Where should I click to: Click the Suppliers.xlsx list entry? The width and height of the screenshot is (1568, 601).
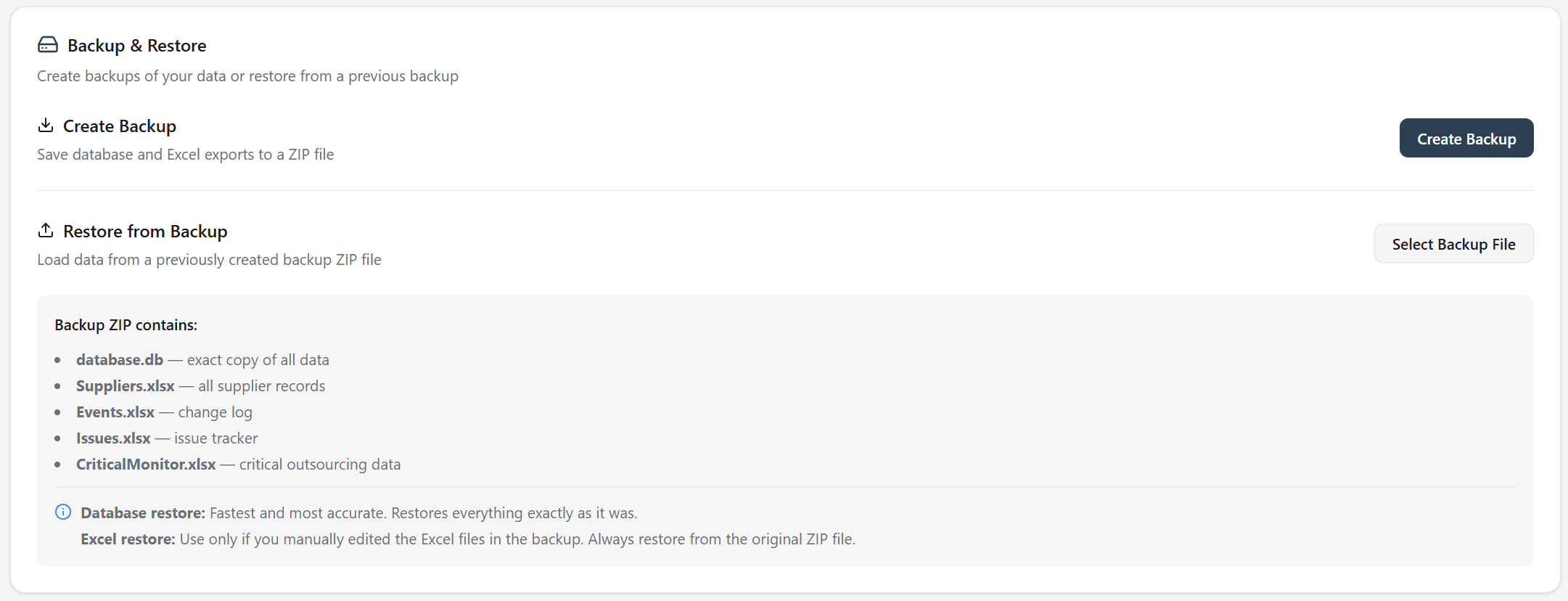click(x=200, y=386)
